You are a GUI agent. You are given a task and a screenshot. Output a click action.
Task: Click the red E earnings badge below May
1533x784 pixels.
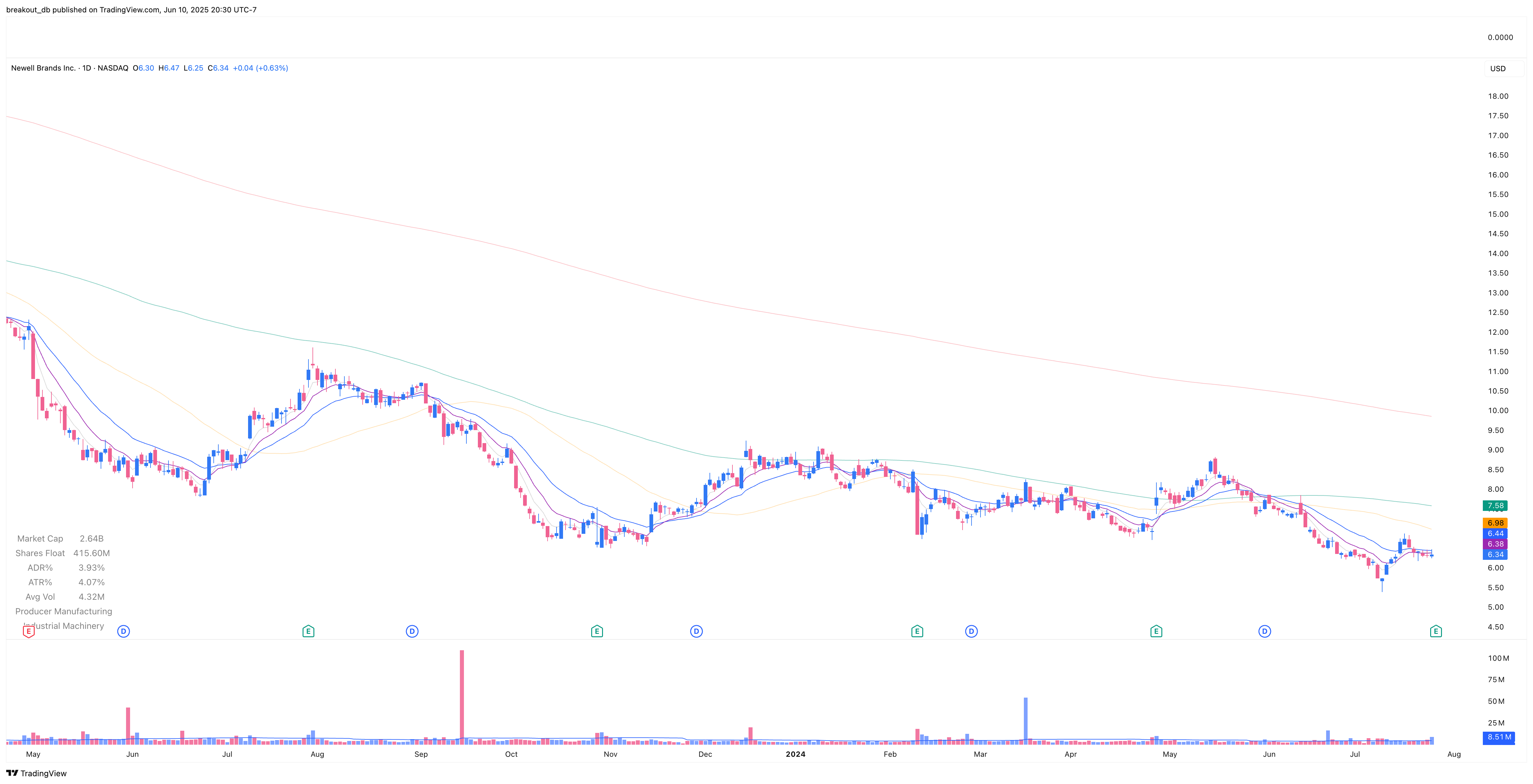click(x=28, y=631)
